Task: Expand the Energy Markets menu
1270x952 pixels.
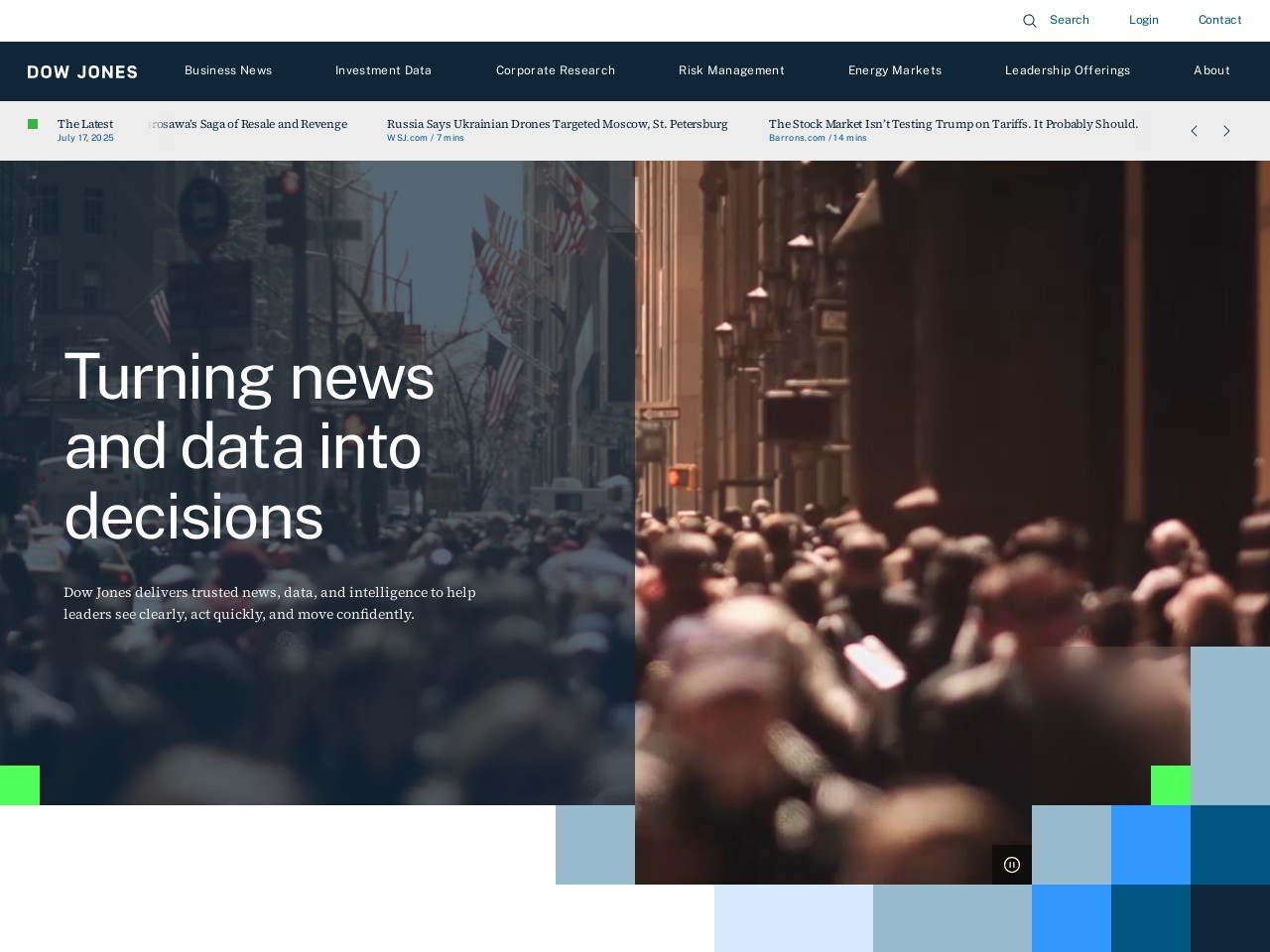Action: click(895, 70)
